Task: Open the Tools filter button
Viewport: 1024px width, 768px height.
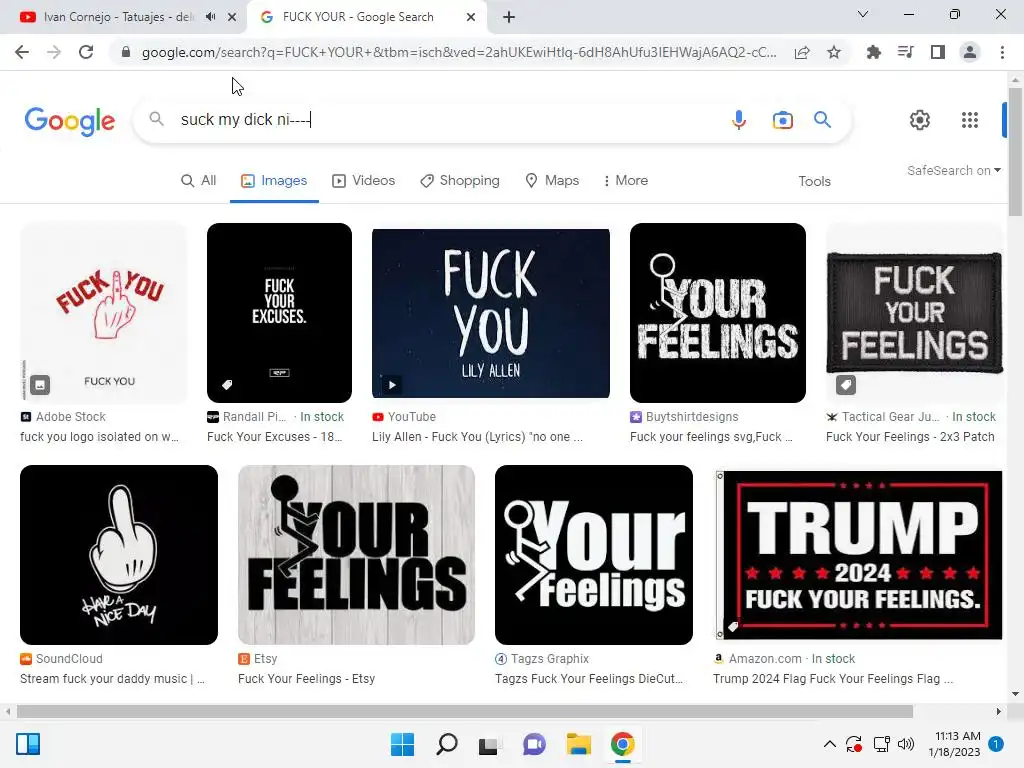Action: click(x=814, y=182)
